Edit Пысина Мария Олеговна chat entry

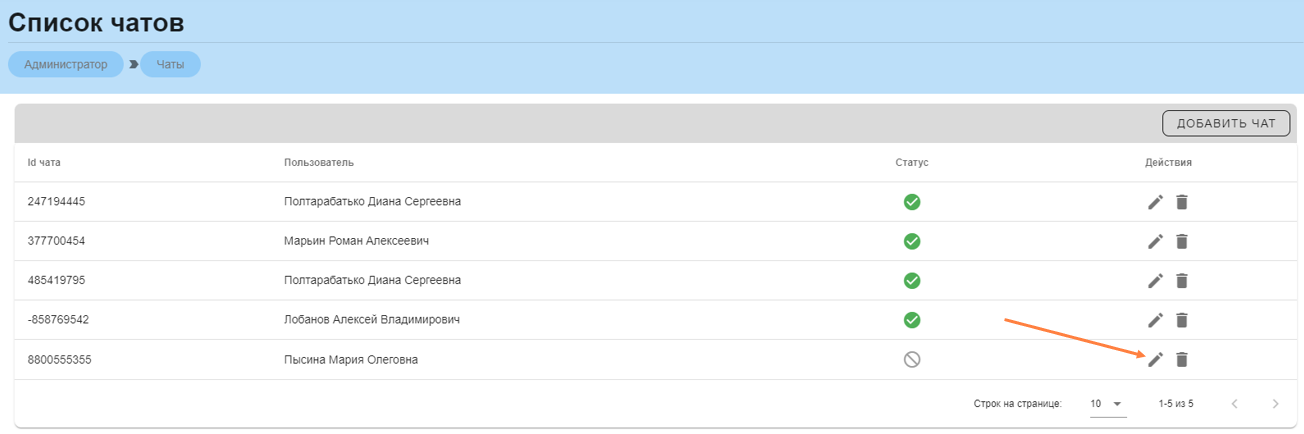point(1155,359)
